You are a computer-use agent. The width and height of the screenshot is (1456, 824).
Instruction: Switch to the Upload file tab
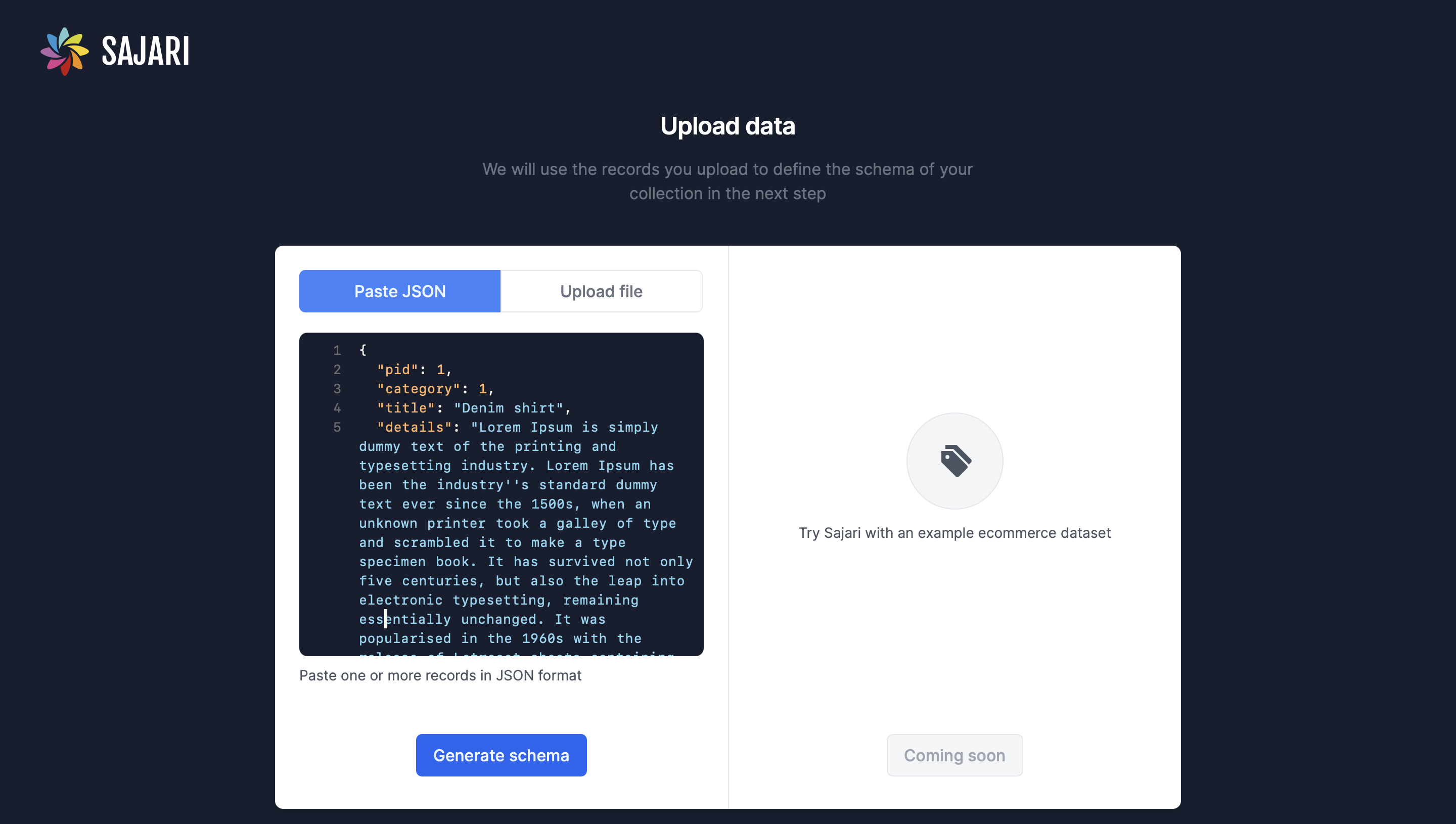point(601,291)
